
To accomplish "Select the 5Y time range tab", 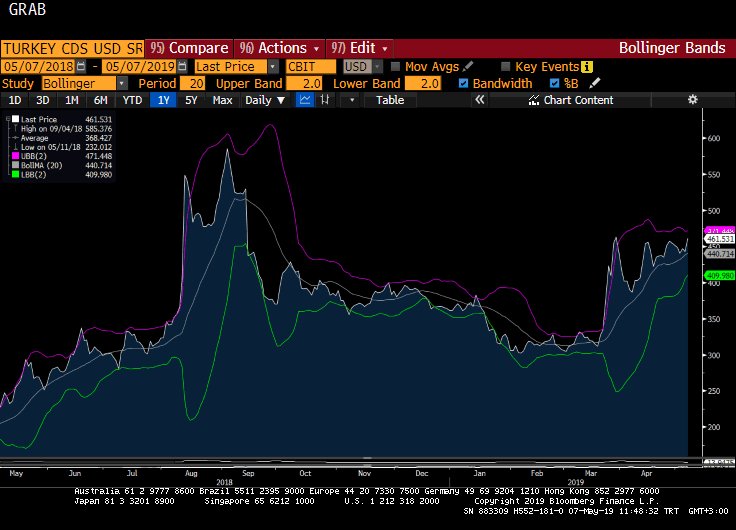I will coord(191,100).
